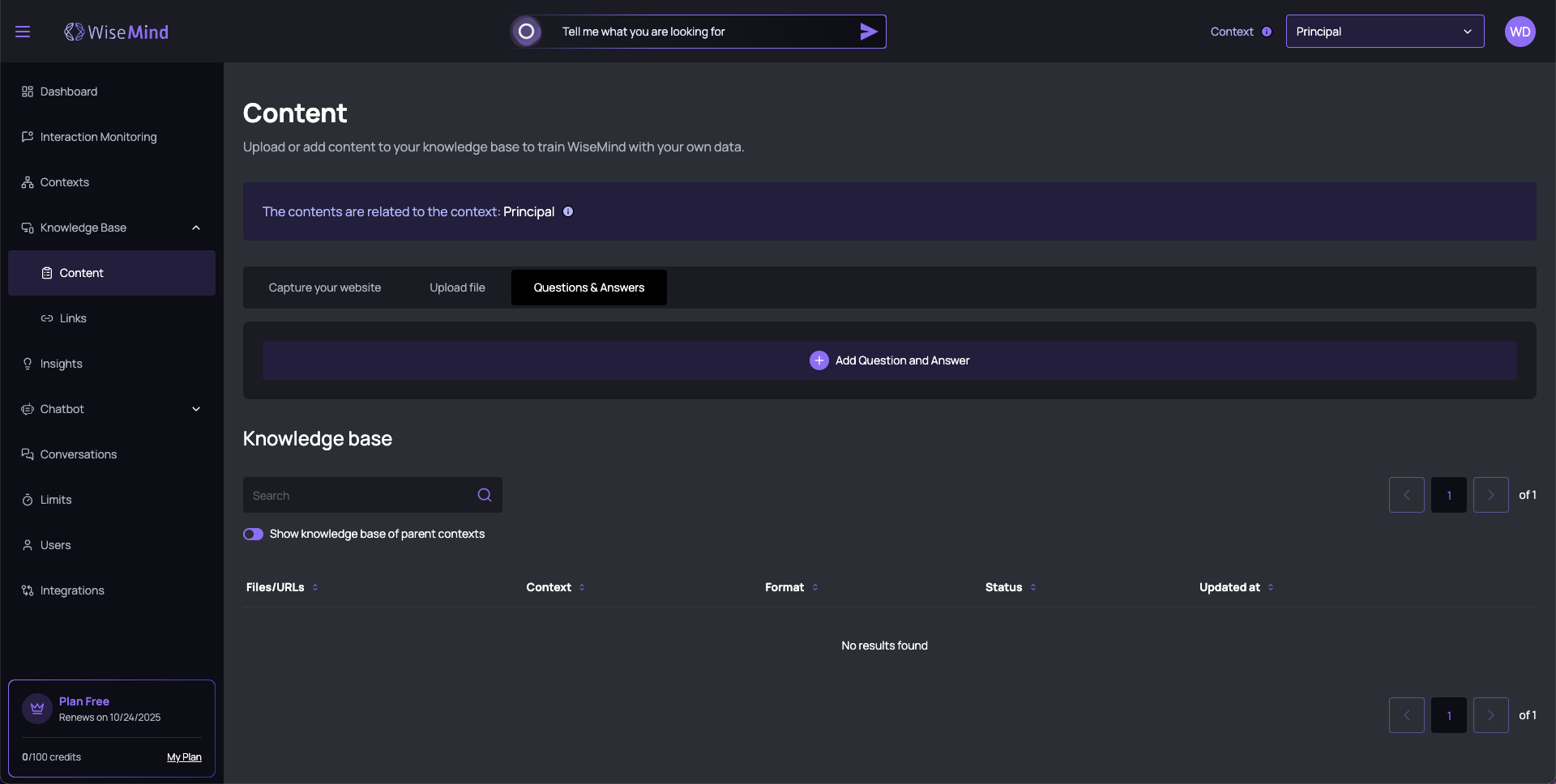Click the plus icon to add question
The width and height of the screenshot is (1556, 784).
click(x=819, y=360)
